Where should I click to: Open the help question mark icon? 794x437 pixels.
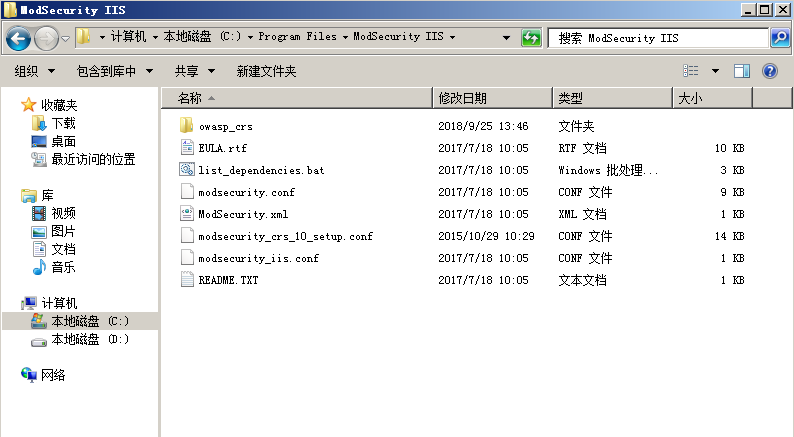pyautogui.click(x=770, y=71)
